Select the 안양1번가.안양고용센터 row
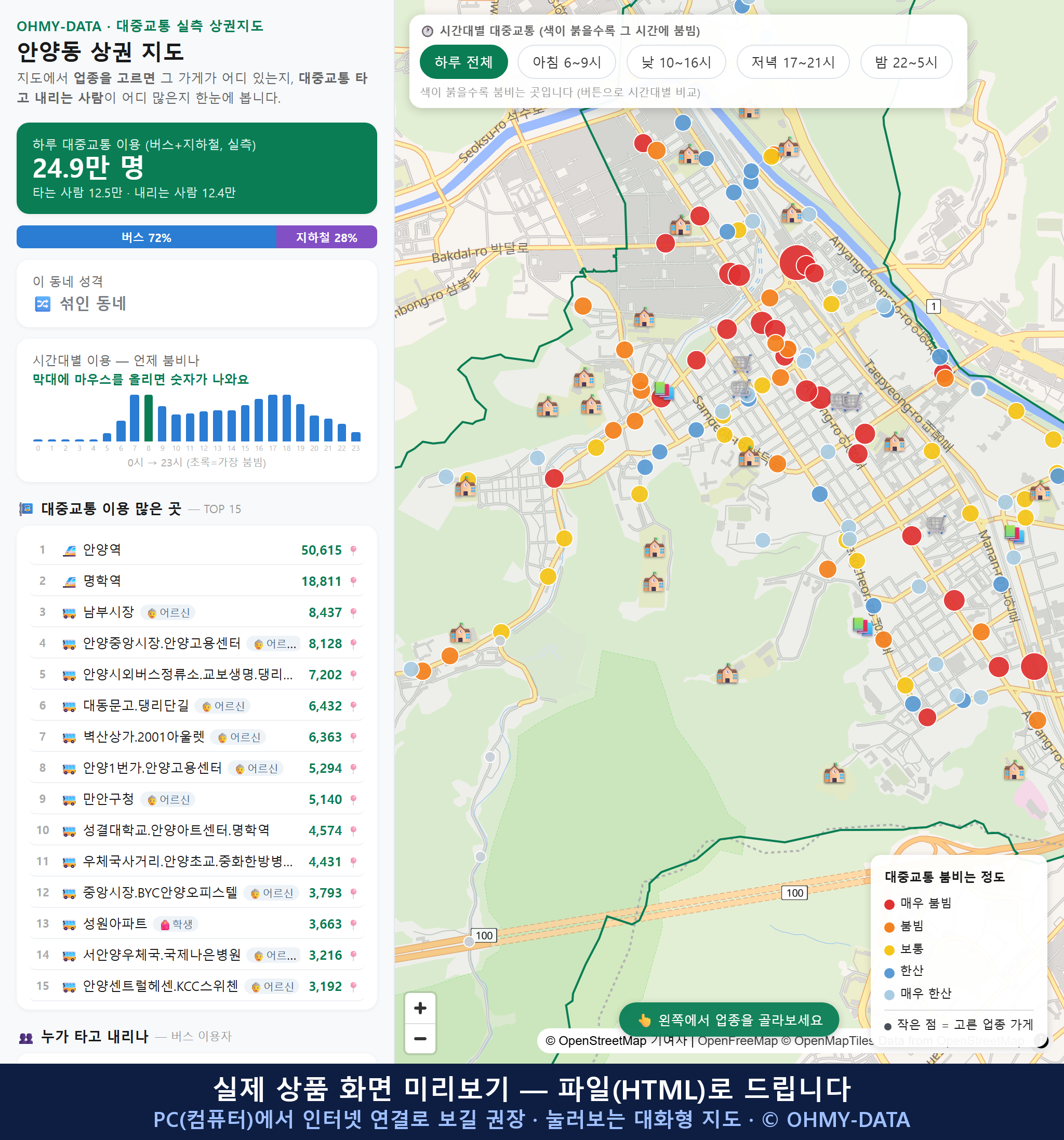 point(197,768)
